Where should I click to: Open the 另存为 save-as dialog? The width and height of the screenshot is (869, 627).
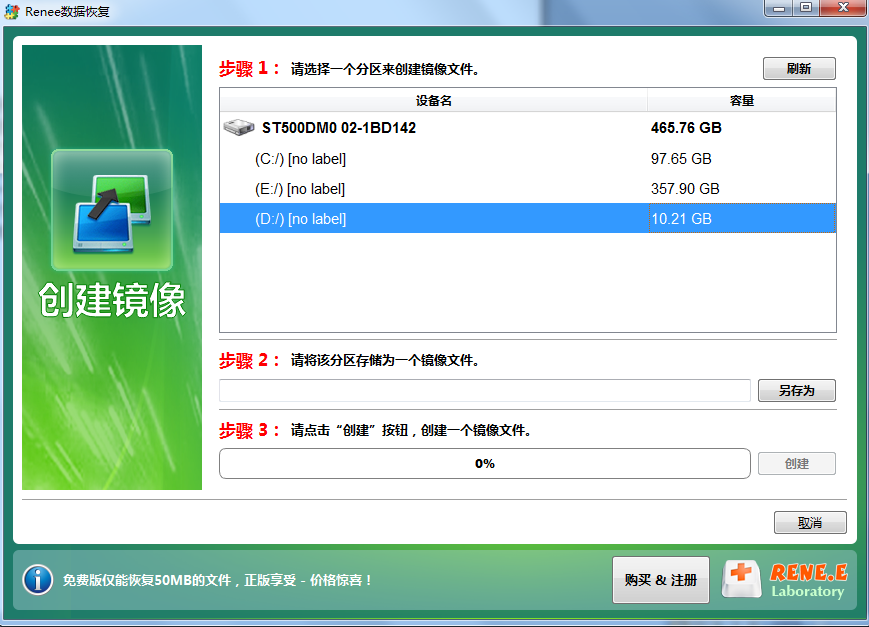(796, 390)
